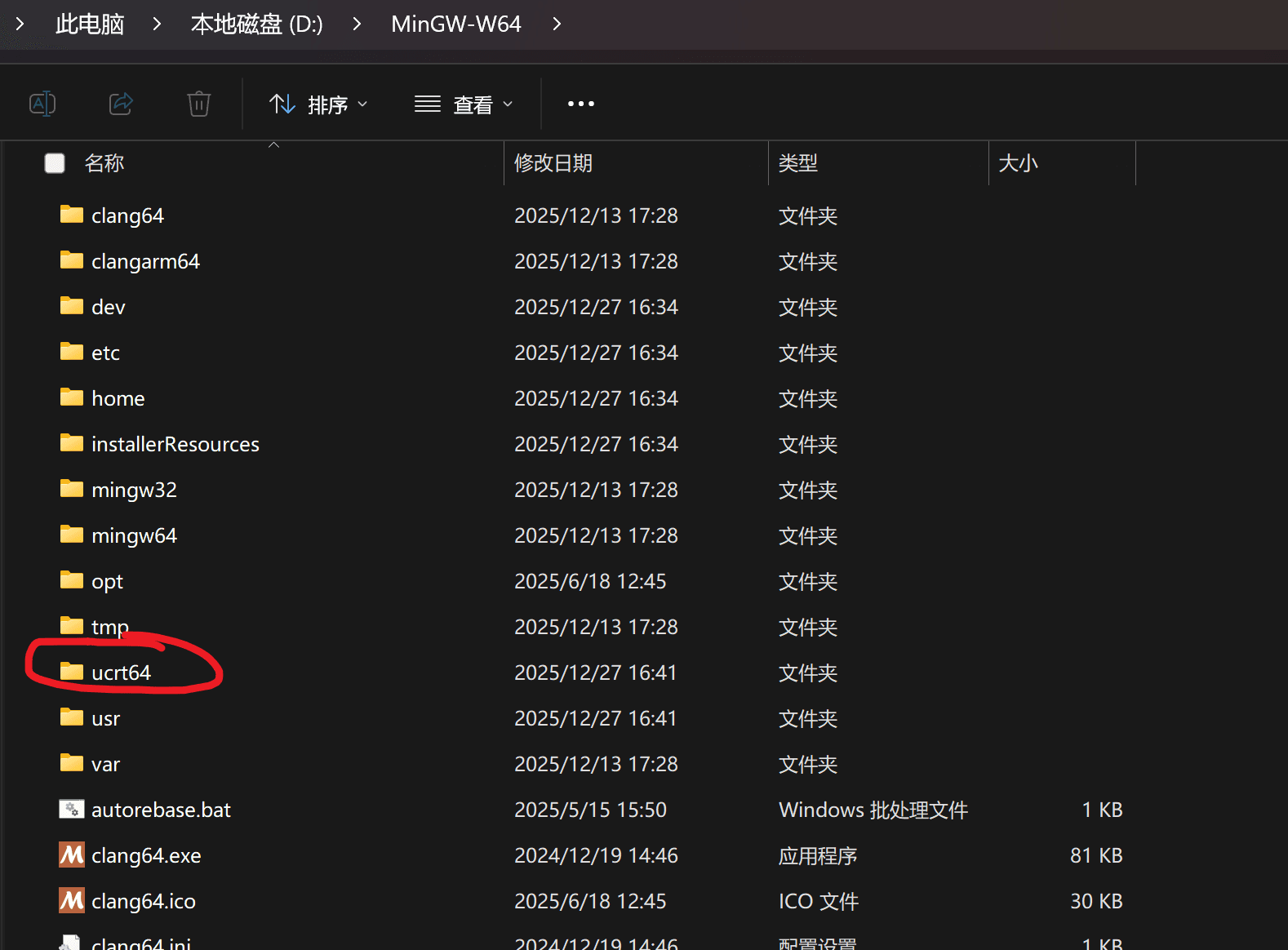Viewport: 1288px width, 950px height.
Task: Select the usr folder name
Action: pyautogui.click(x=106, y=718)
